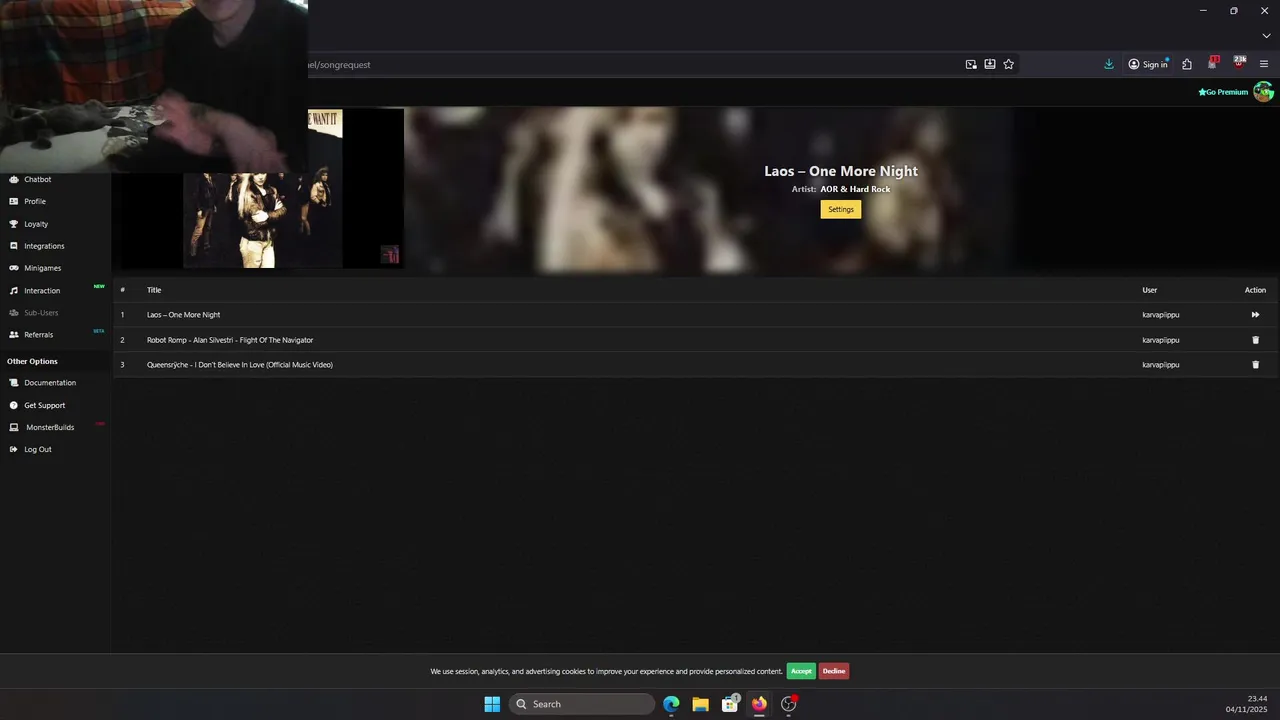
Task: Bookmark this page with the star icon
Action: pyautogui.click(x=1009, y=64)
